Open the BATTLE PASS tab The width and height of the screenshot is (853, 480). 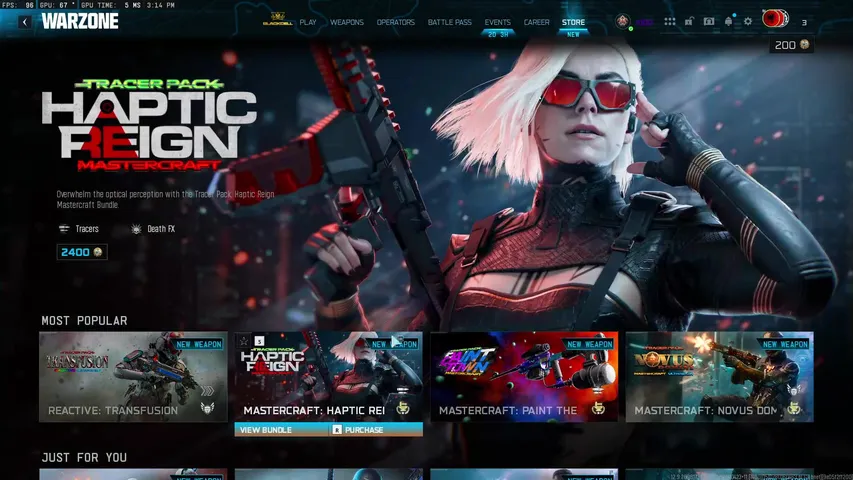point(449,22)
